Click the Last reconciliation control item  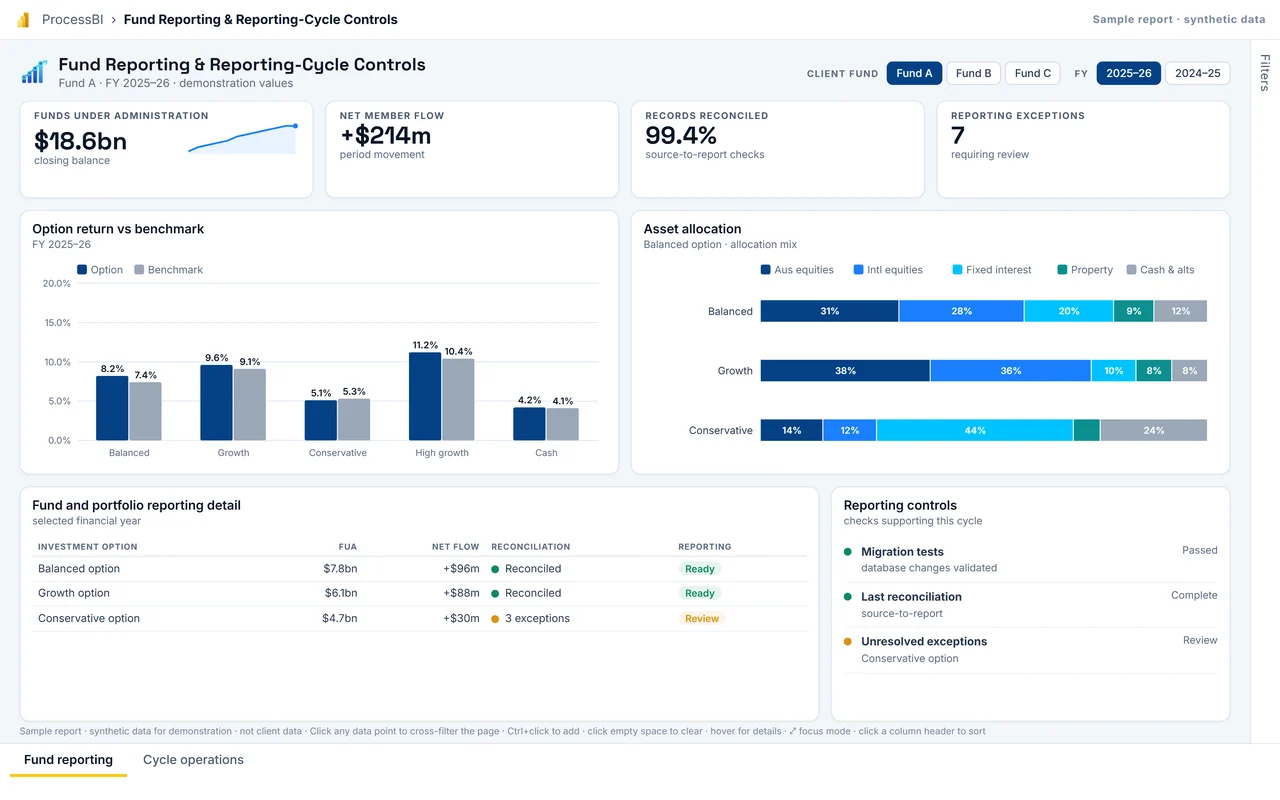(1030, 604)
